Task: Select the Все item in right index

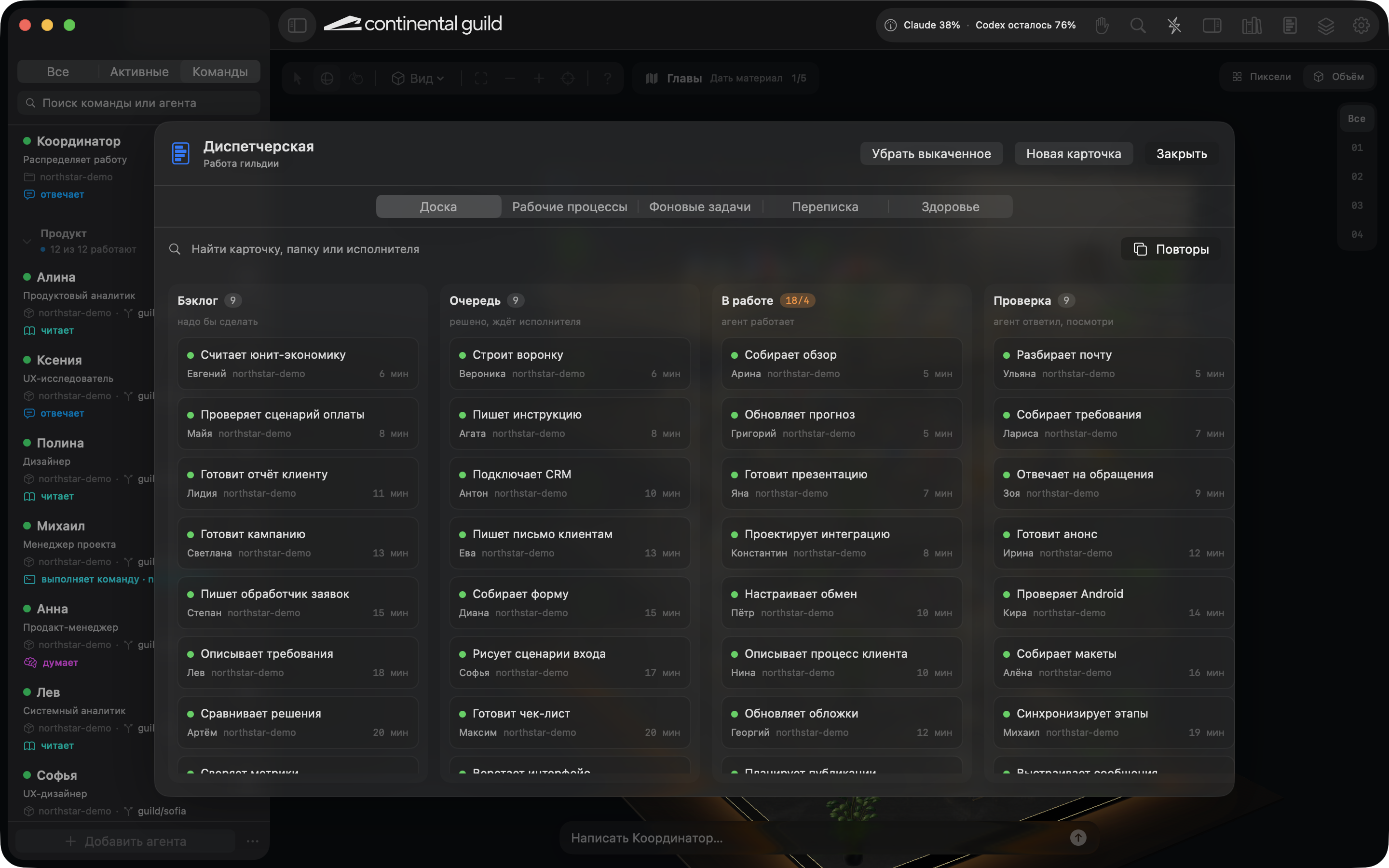Action: point(1356,119)
